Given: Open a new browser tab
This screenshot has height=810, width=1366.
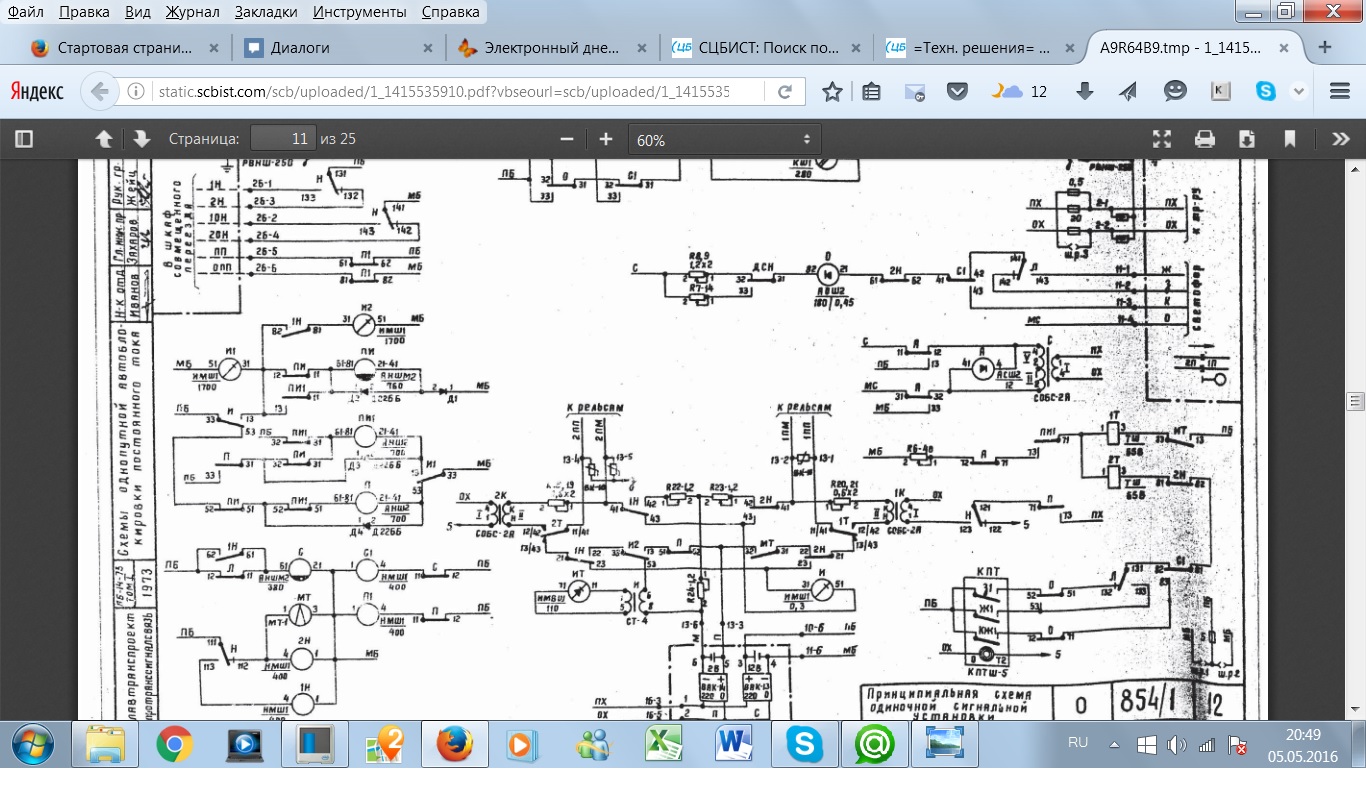Looking at the screenshot, I should pyautogui.click(x=1325, y=47).
